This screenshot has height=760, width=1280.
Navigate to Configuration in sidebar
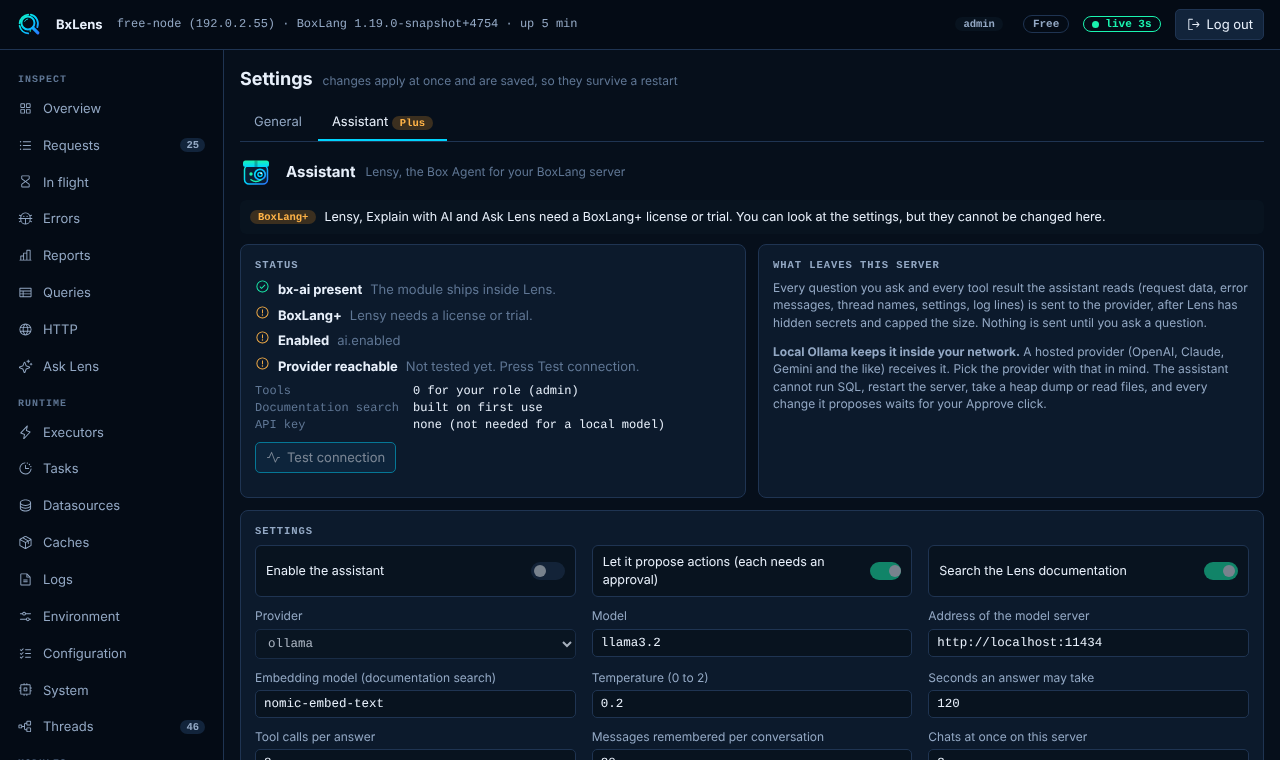click(x=111, y=653)
